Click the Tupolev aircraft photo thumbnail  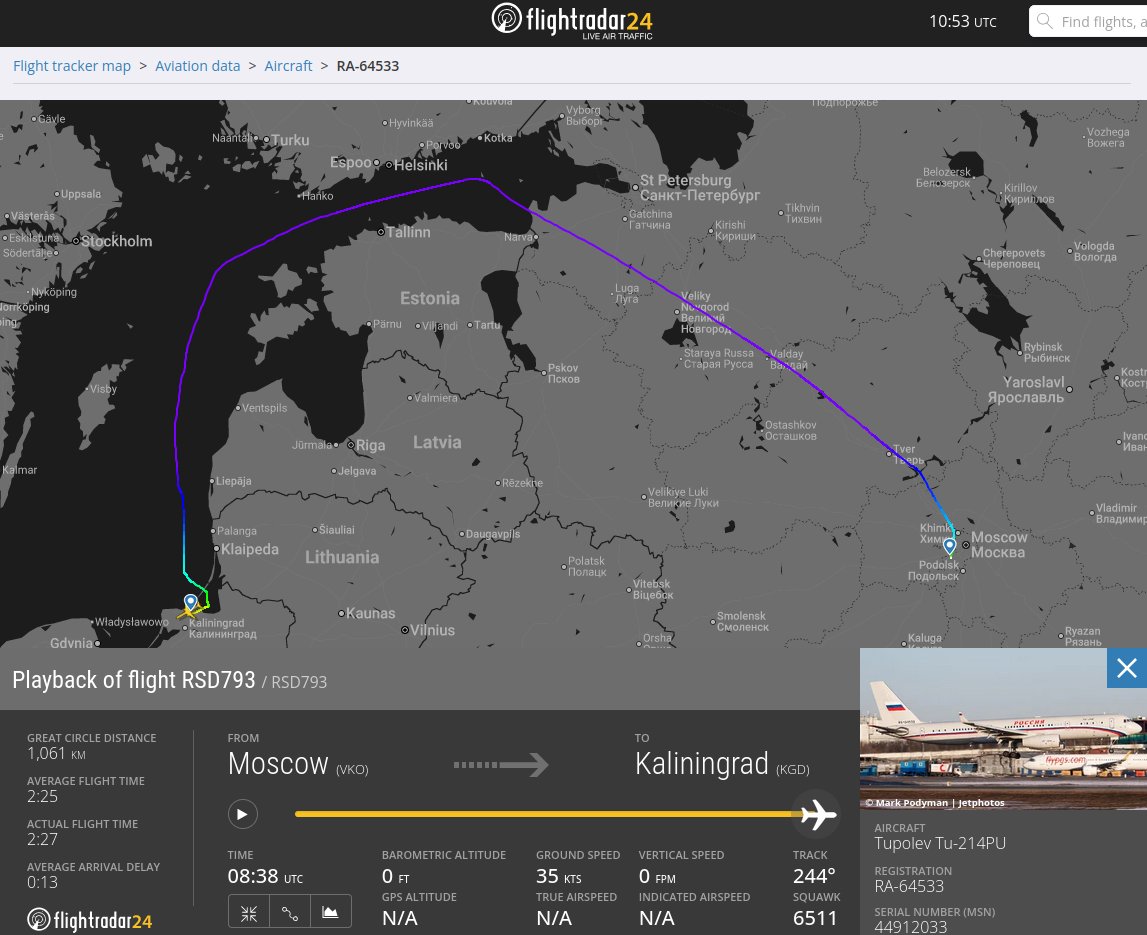pyautogui.click(x=1003, y=729)
